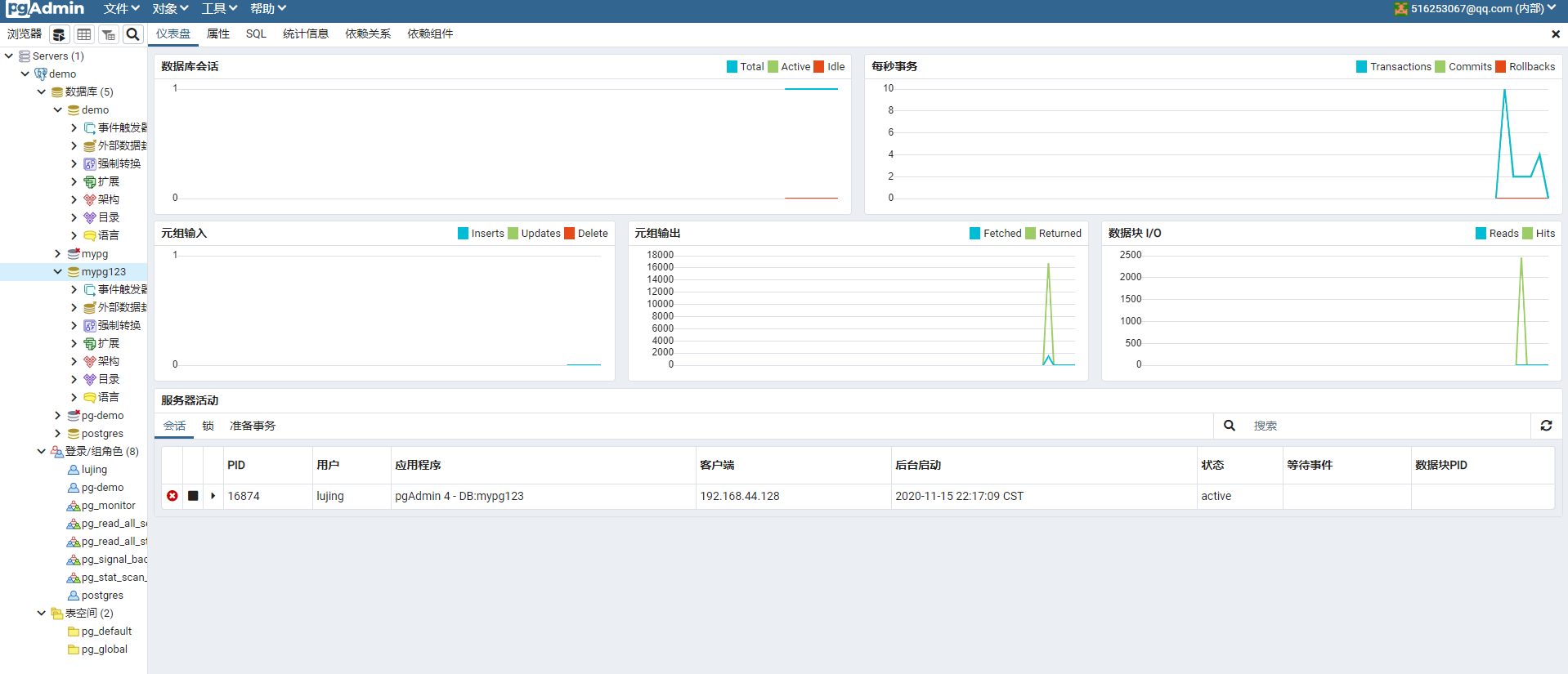Select the lujing login role icon
This screenshot has height=674, width=1568.
(x=74, y=470)
